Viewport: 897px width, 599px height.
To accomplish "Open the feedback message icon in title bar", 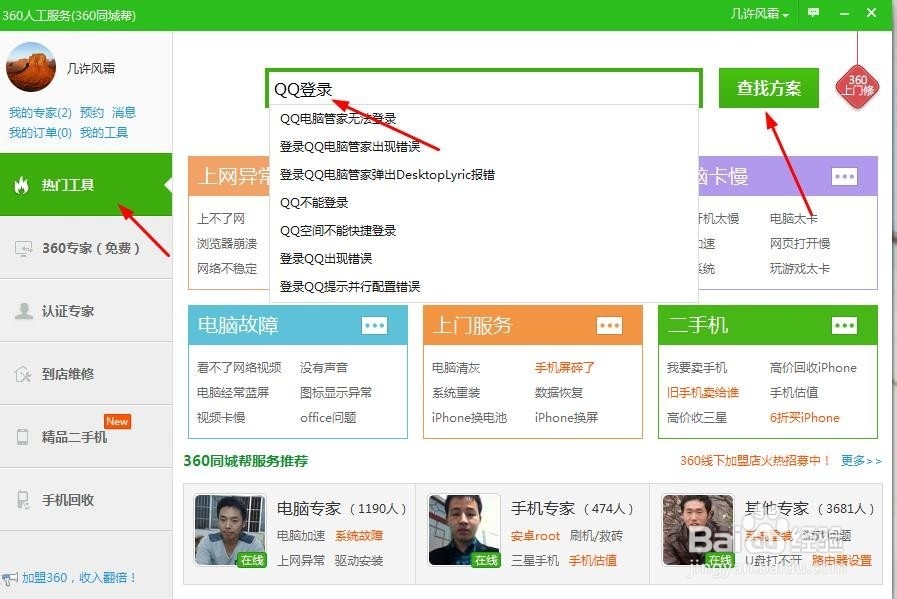I will 813,13.
